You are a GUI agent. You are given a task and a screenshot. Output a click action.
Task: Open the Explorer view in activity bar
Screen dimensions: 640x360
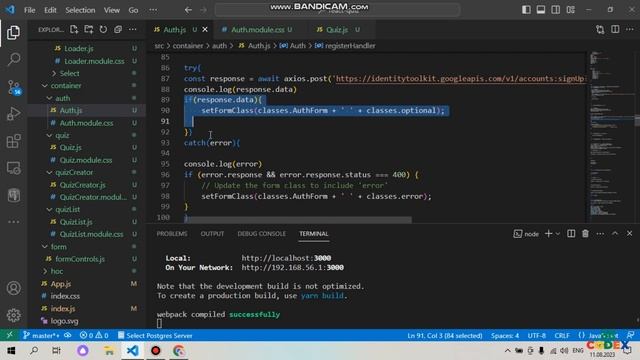tap(13, 33)
